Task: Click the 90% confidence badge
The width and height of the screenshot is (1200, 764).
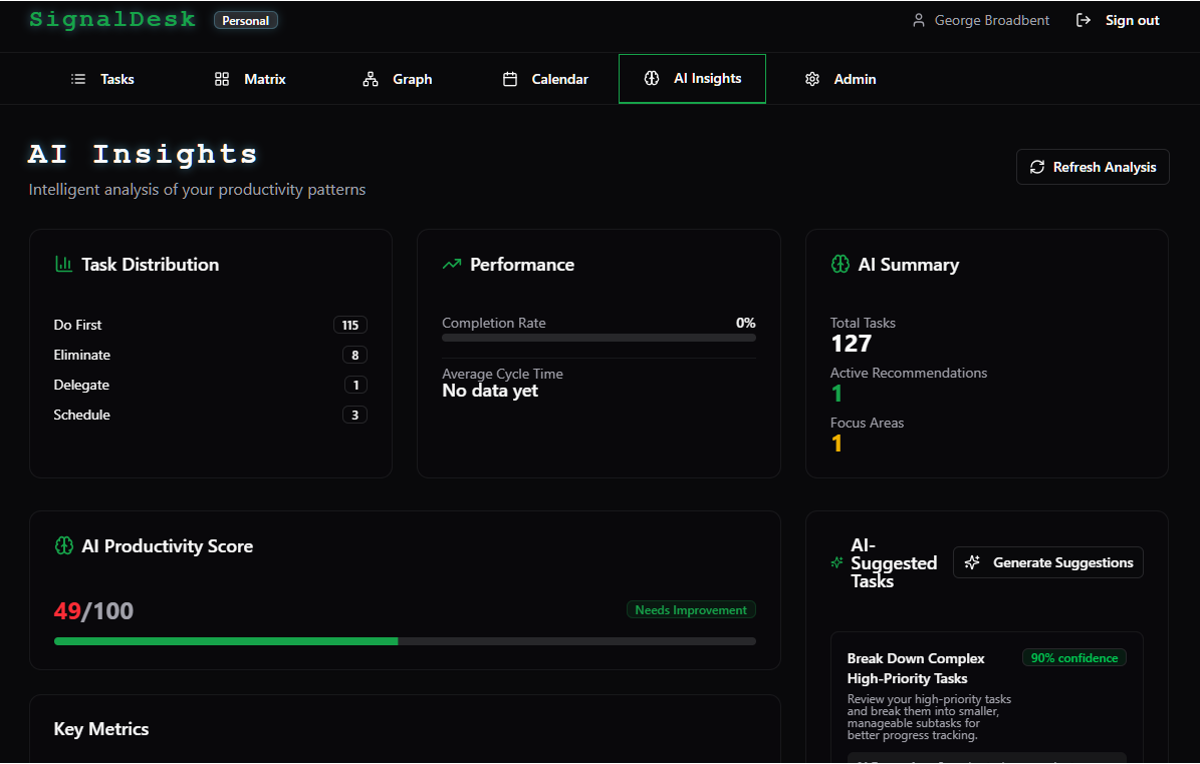Action: click(1074, 658)
